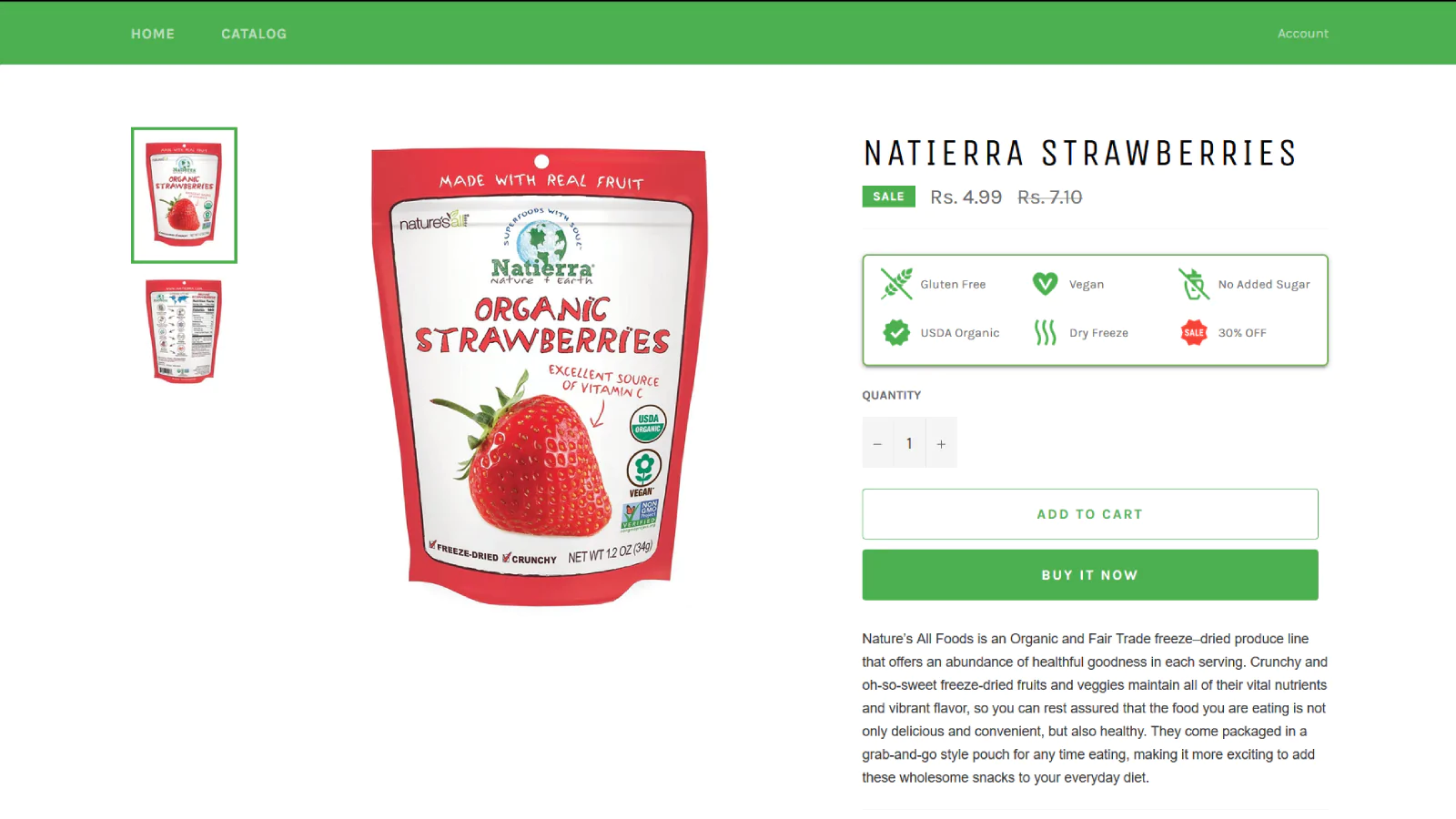Click the No Added Sugar icon

pos(1194,284)
